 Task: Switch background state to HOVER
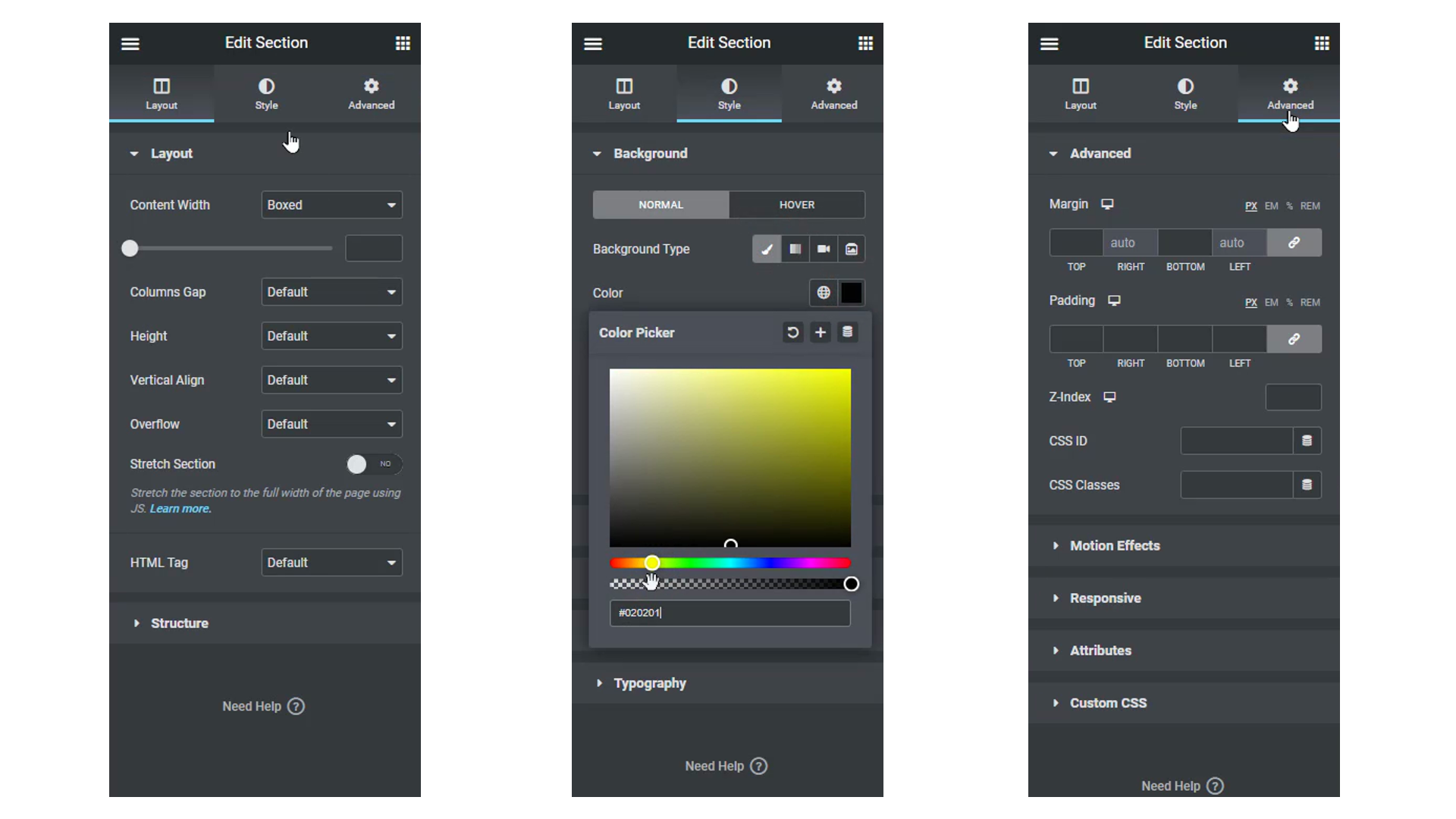[x=796, y=205]
